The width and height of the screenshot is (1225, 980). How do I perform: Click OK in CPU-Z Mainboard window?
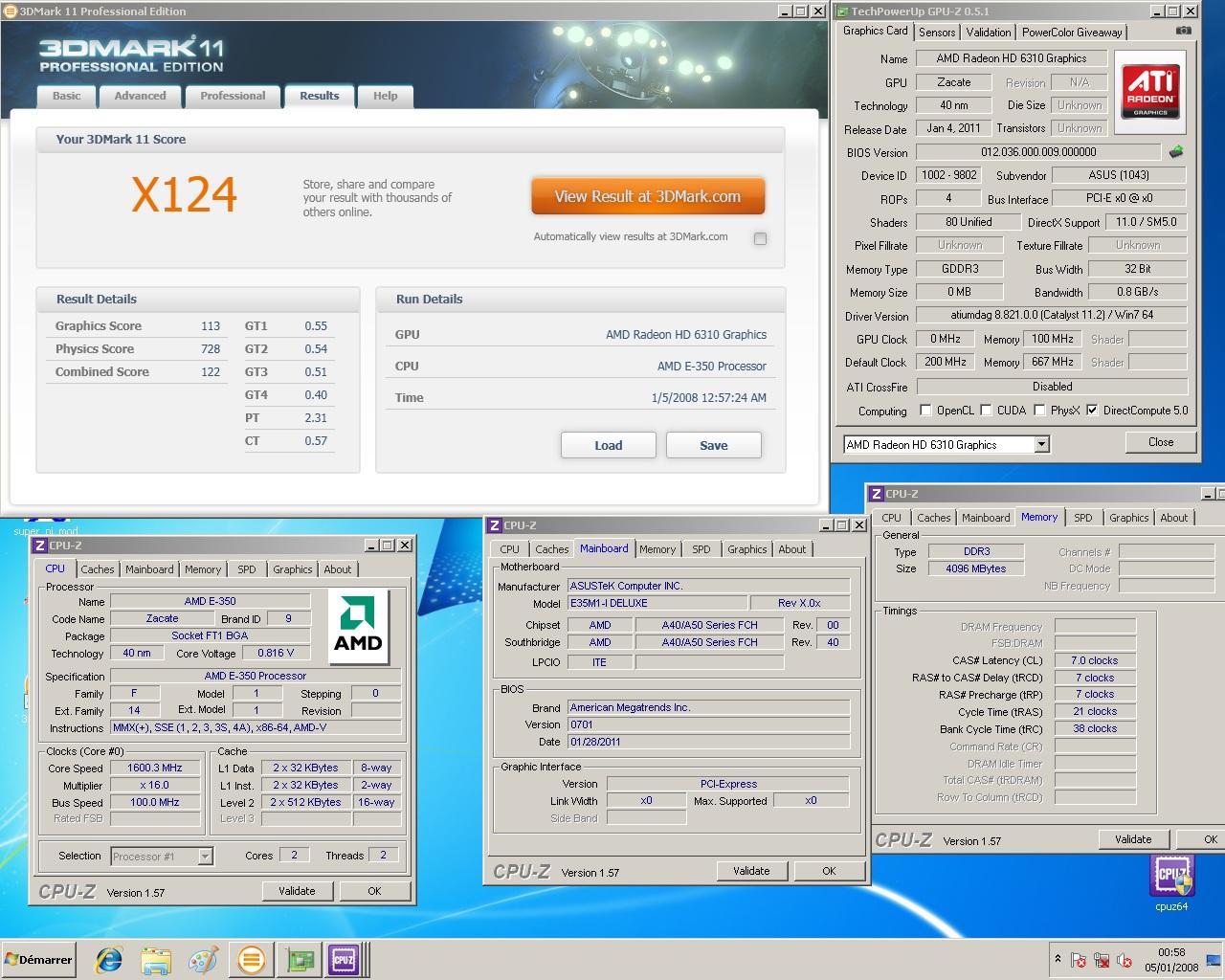coord(829,871)
